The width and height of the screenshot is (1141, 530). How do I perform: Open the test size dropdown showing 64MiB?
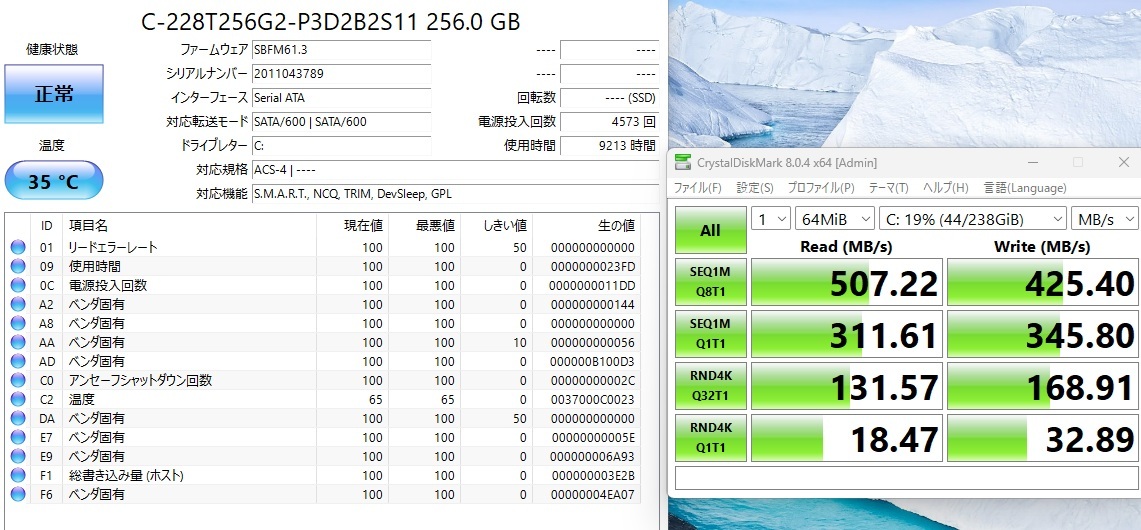click(835, 218)
